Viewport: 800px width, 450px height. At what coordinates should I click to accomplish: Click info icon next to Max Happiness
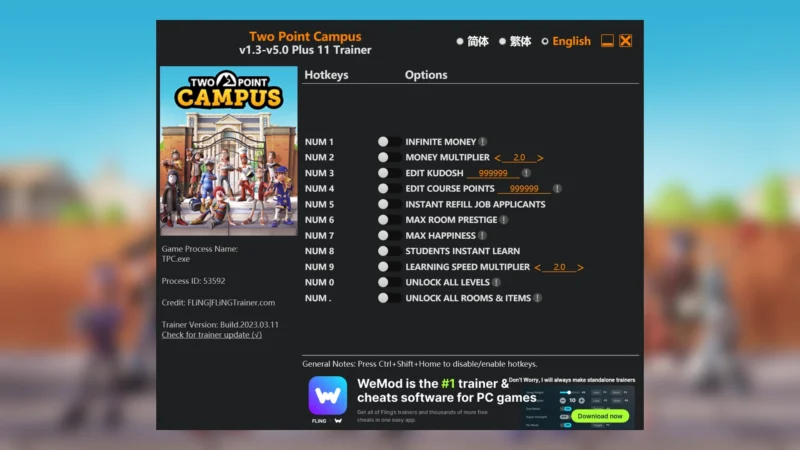point(482,236)
